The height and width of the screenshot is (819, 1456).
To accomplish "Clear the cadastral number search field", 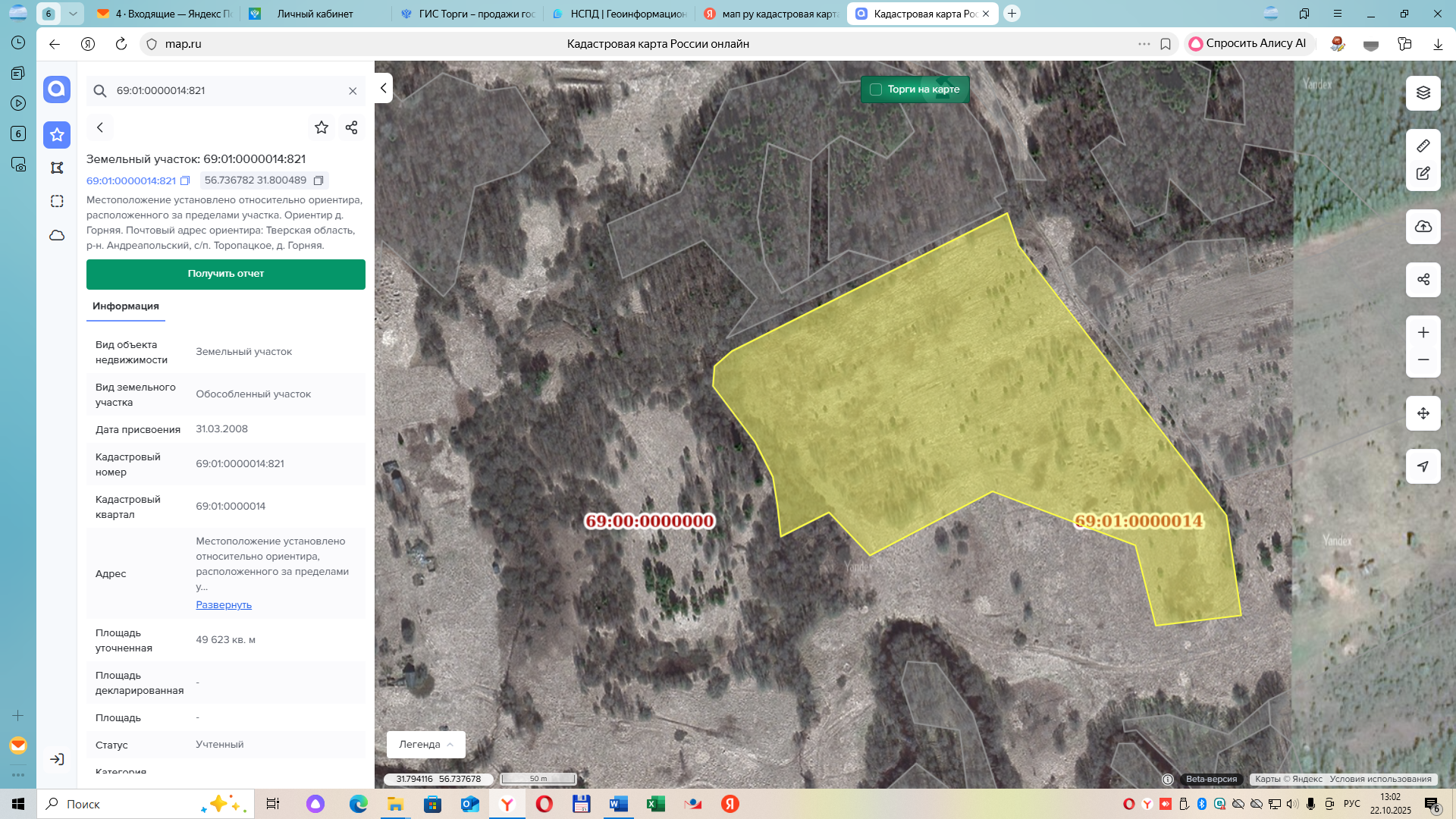I will point(353,91).
